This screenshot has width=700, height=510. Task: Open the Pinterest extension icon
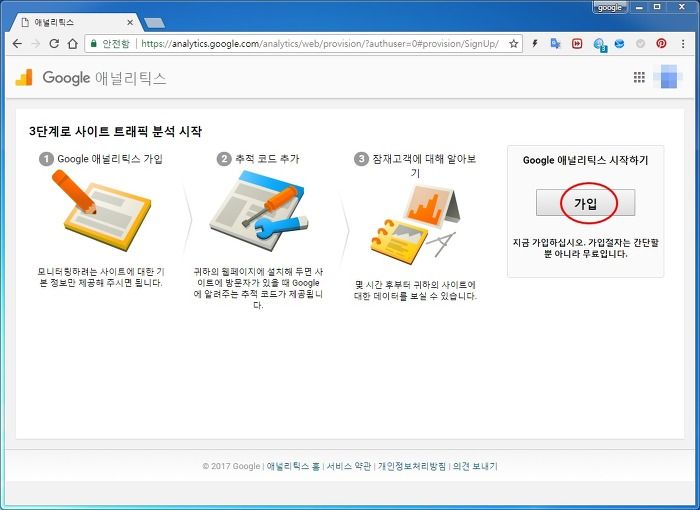pyautogui.click(x=661, y=43)
